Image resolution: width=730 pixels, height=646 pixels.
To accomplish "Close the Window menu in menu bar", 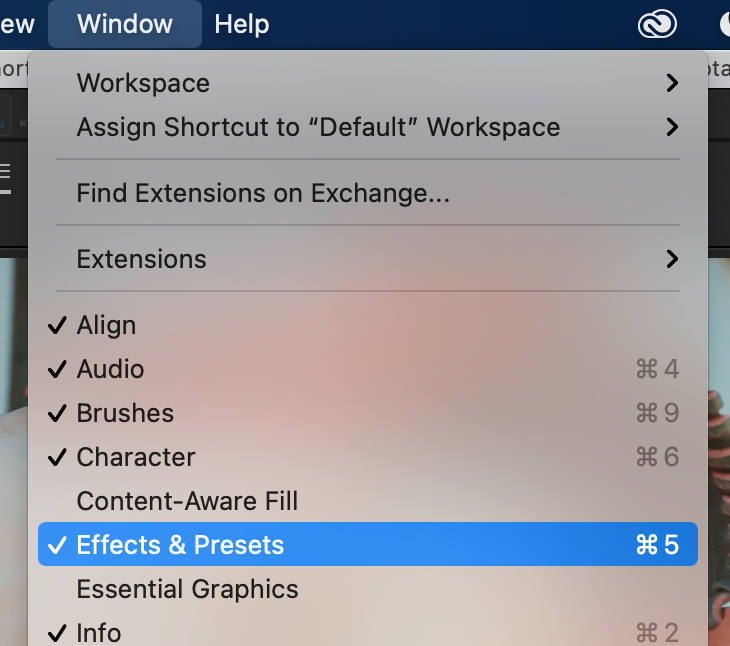I will (125, 24).
